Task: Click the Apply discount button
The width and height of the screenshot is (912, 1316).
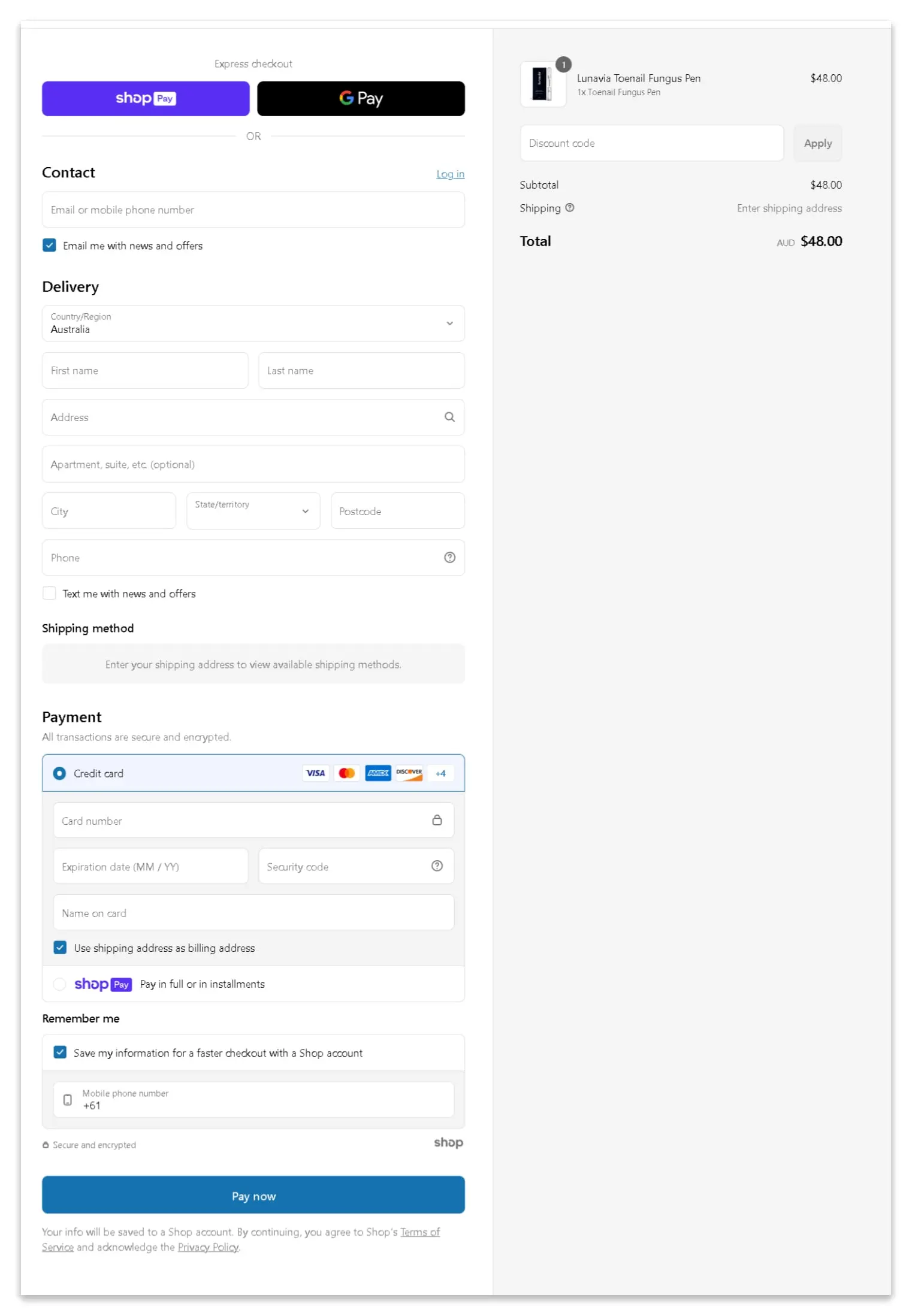Action: click(x=818, y=143)
